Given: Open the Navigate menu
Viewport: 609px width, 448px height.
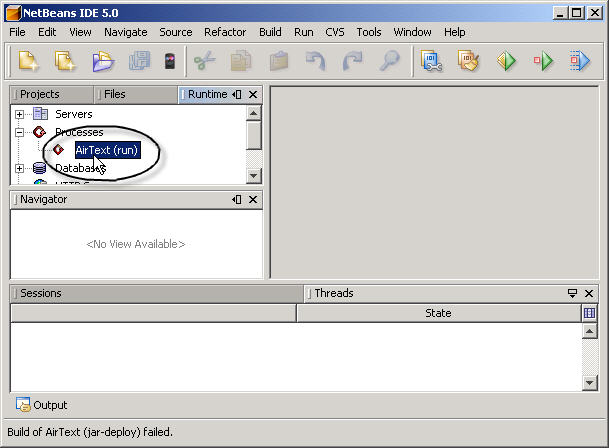Looking at the screenshot, I should 125,32.
